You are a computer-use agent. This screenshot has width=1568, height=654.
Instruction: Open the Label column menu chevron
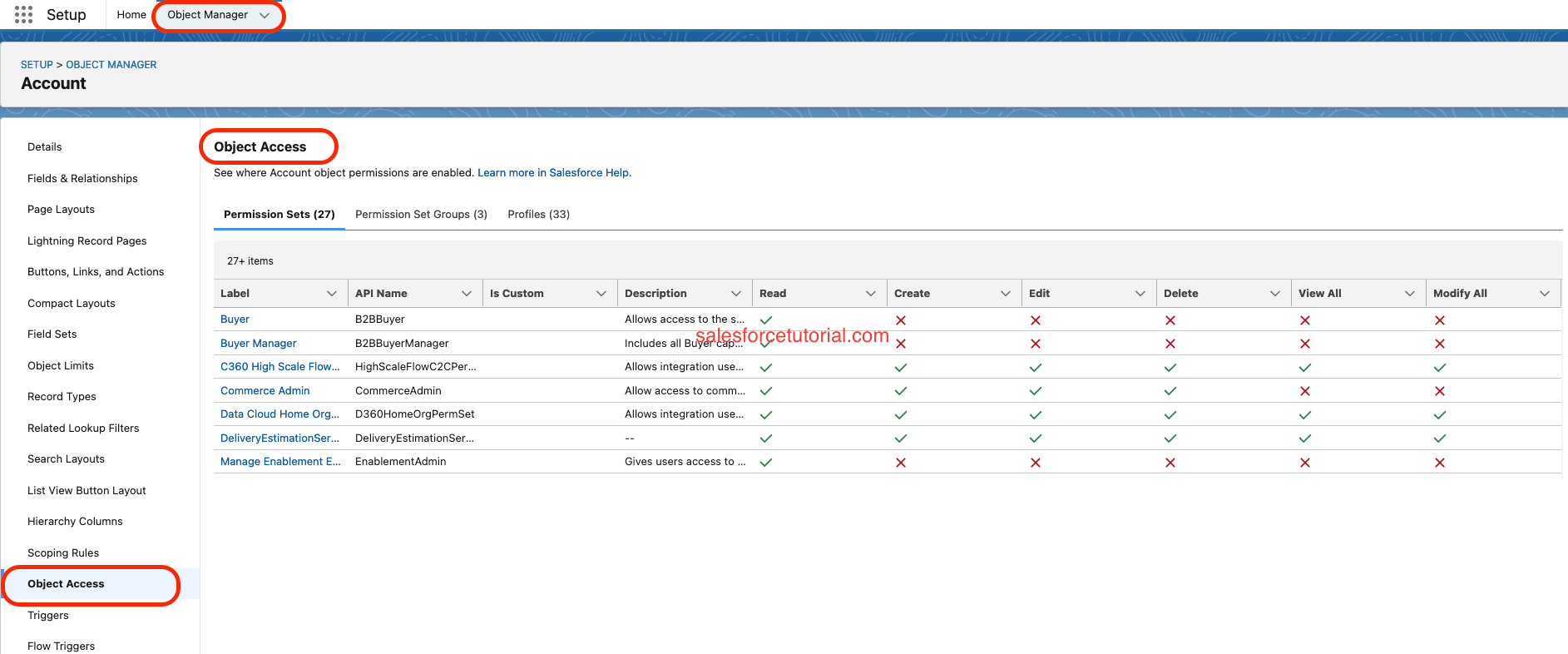coord(332,294)
